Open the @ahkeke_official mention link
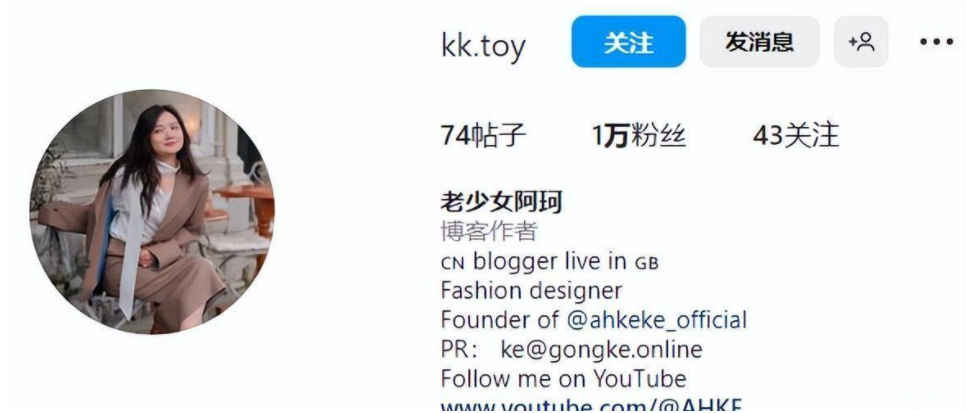This screenshot has height=413, width=966. point(655,321)
